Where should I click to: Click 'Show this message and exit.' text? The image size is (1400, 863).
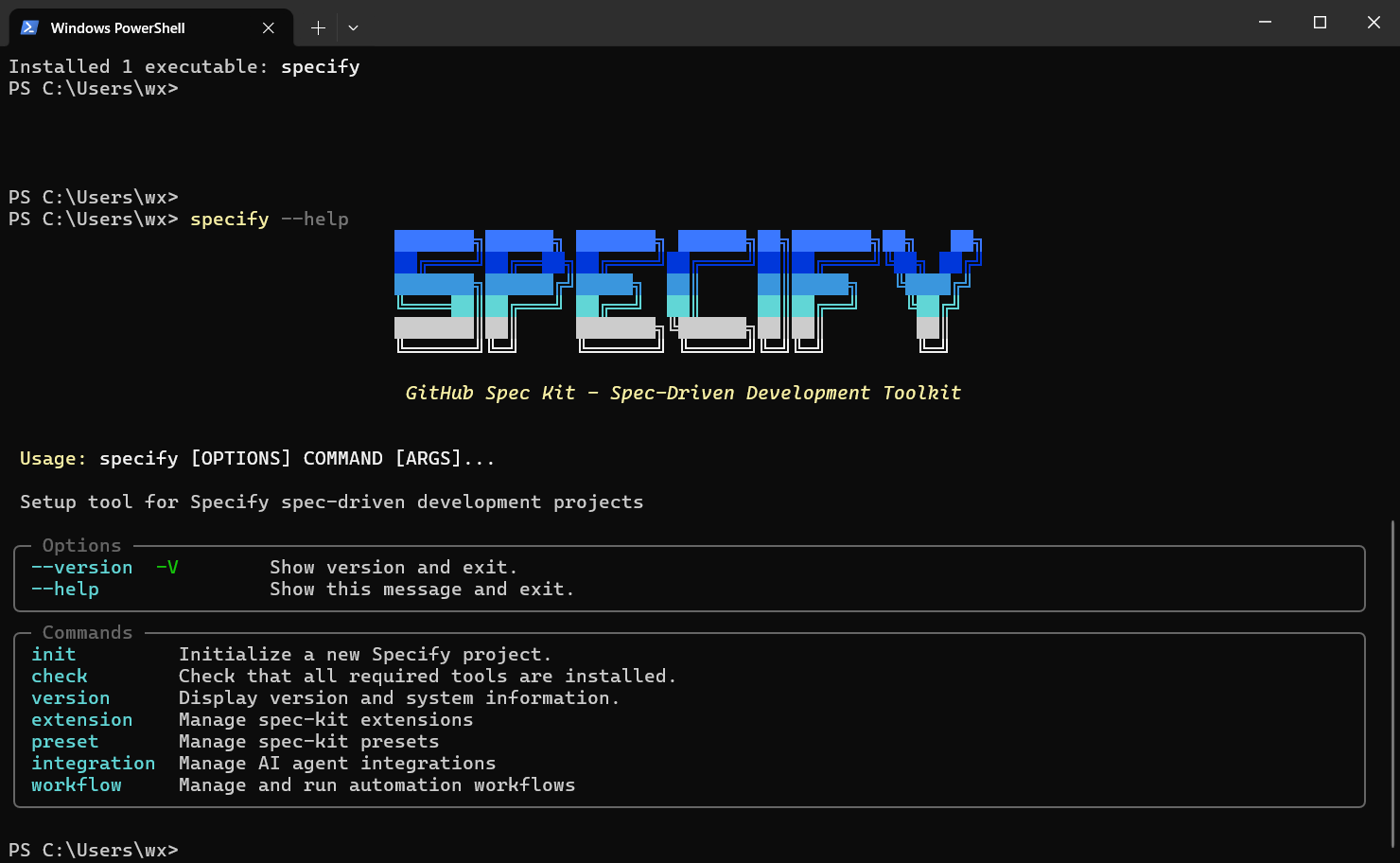click(x=422, y=589)
